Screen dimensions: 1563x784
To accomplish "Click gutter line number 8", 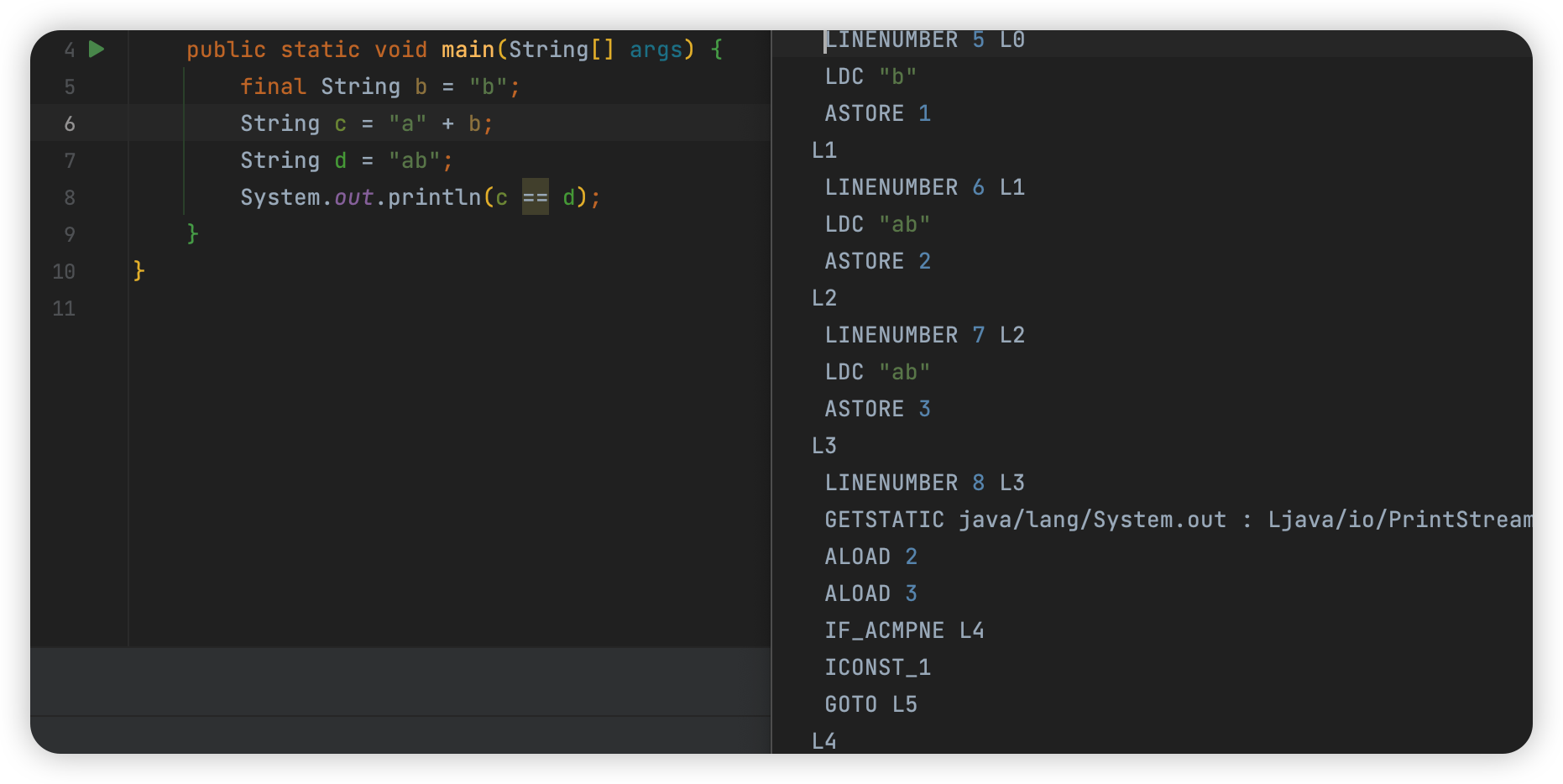I will (70, 198).
